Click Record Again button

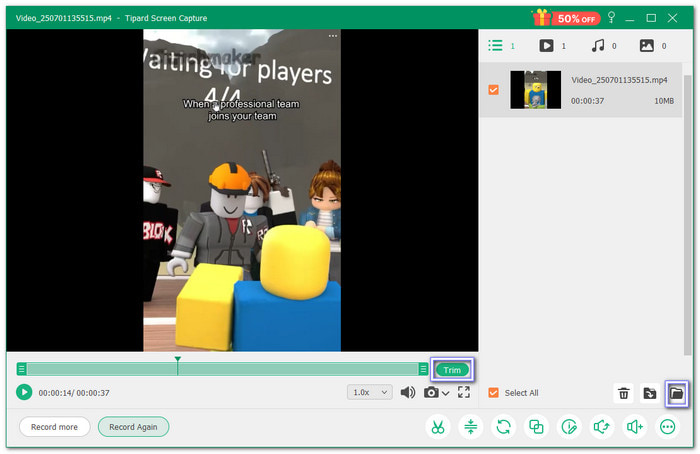[133, 427]
